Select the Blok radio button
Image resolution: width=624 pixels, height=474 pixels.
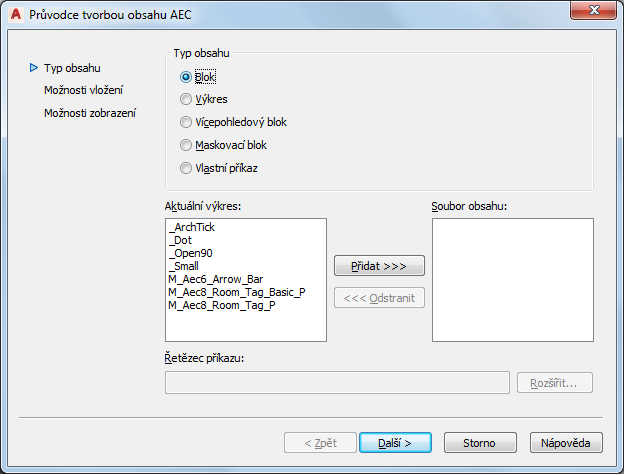point(185,76)
